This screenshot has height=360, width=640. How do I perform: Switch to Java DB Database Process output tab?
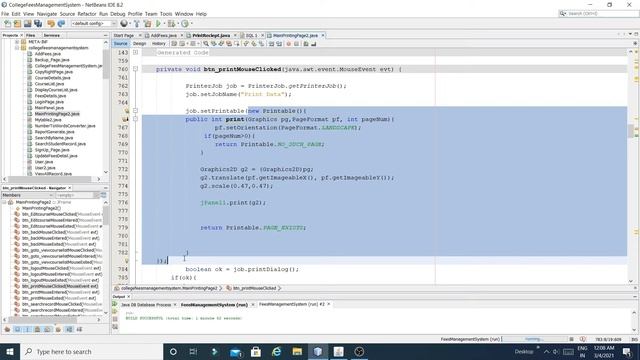(x=146, y=305)
